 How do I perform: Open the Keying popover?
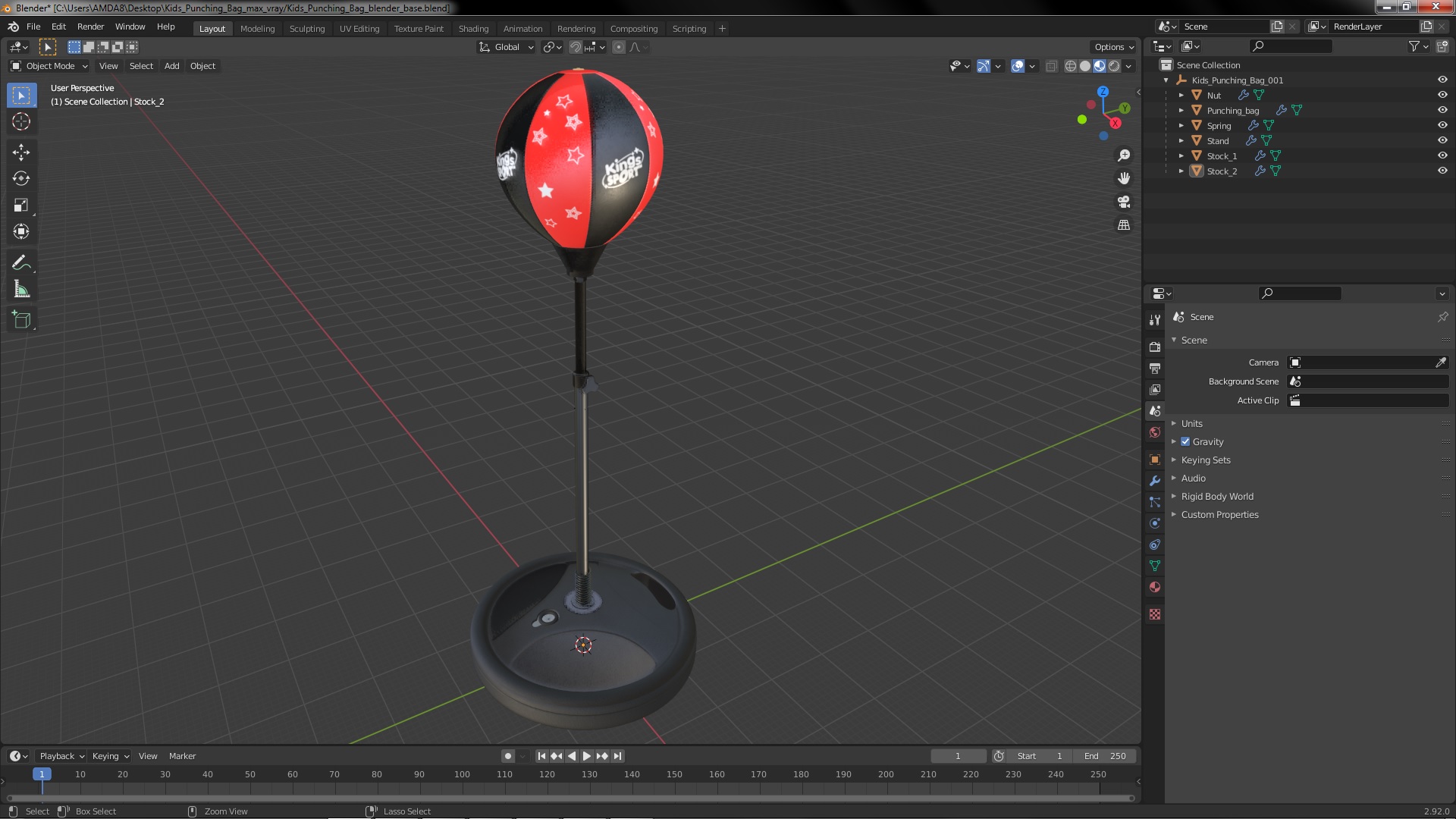click(x=110, y=756)
